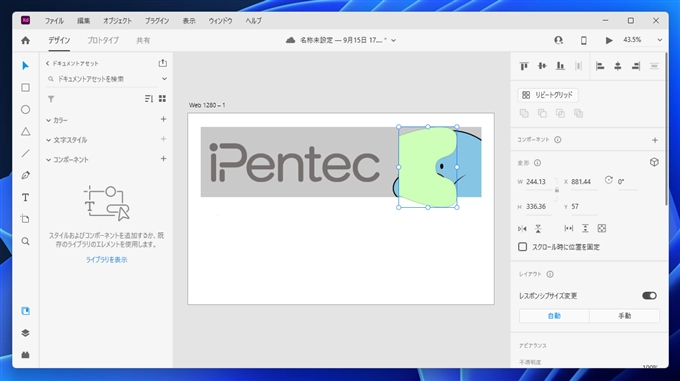Add asset in コンポーネント section
This screenshot has width=680, height=381.
[163, 159]
